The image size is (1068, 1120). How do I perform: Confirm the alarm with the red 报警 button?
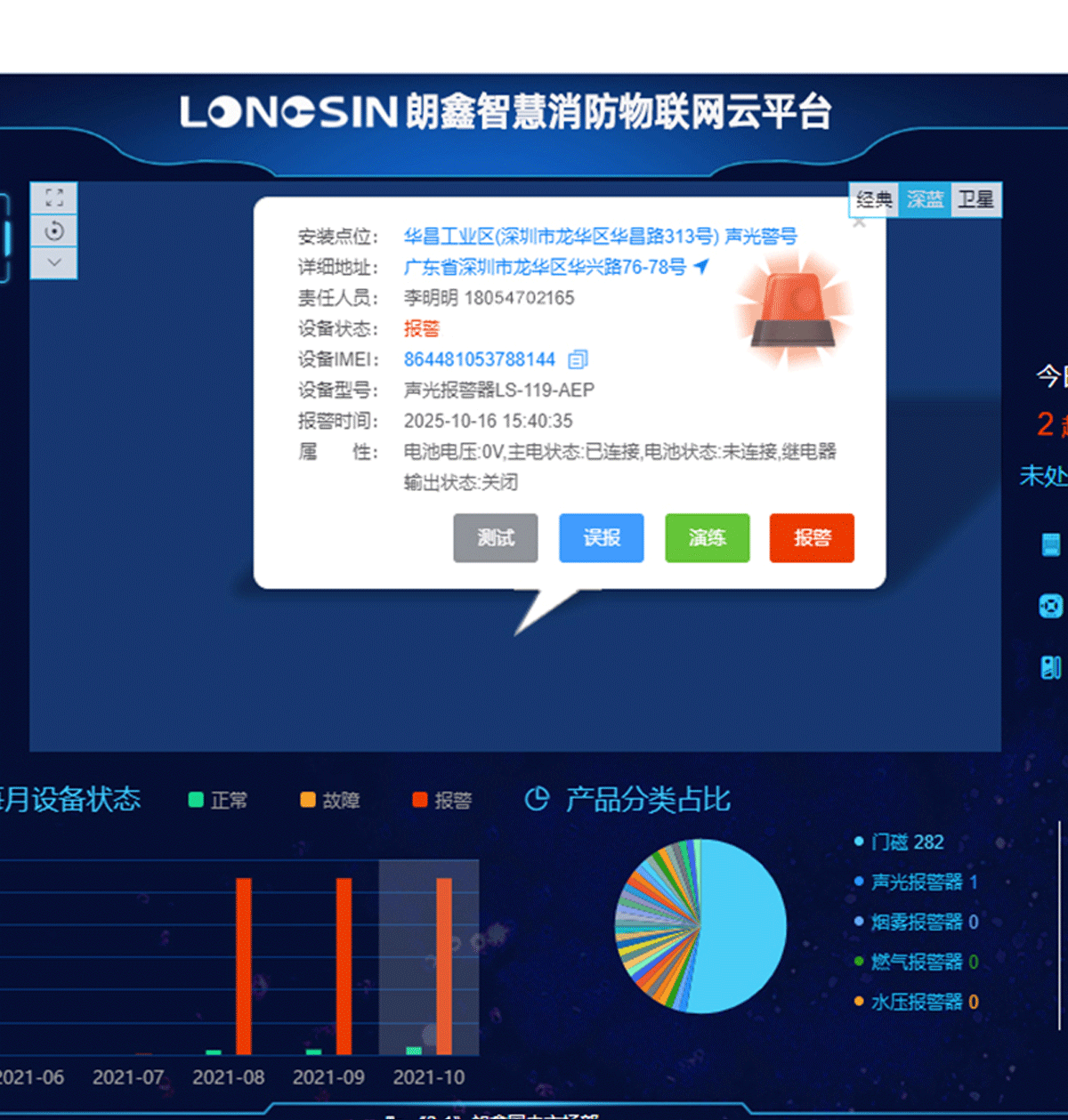click(812, 537)
